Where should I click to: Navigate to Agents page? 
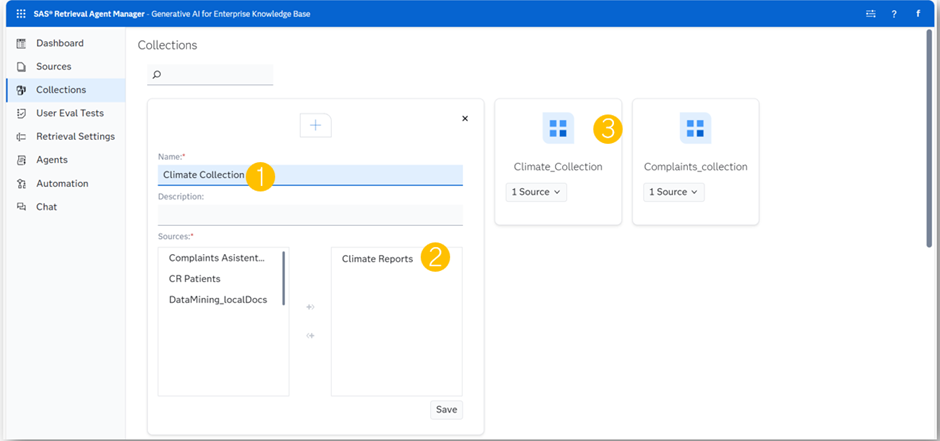pyautogui.click(x=52, y=160)
